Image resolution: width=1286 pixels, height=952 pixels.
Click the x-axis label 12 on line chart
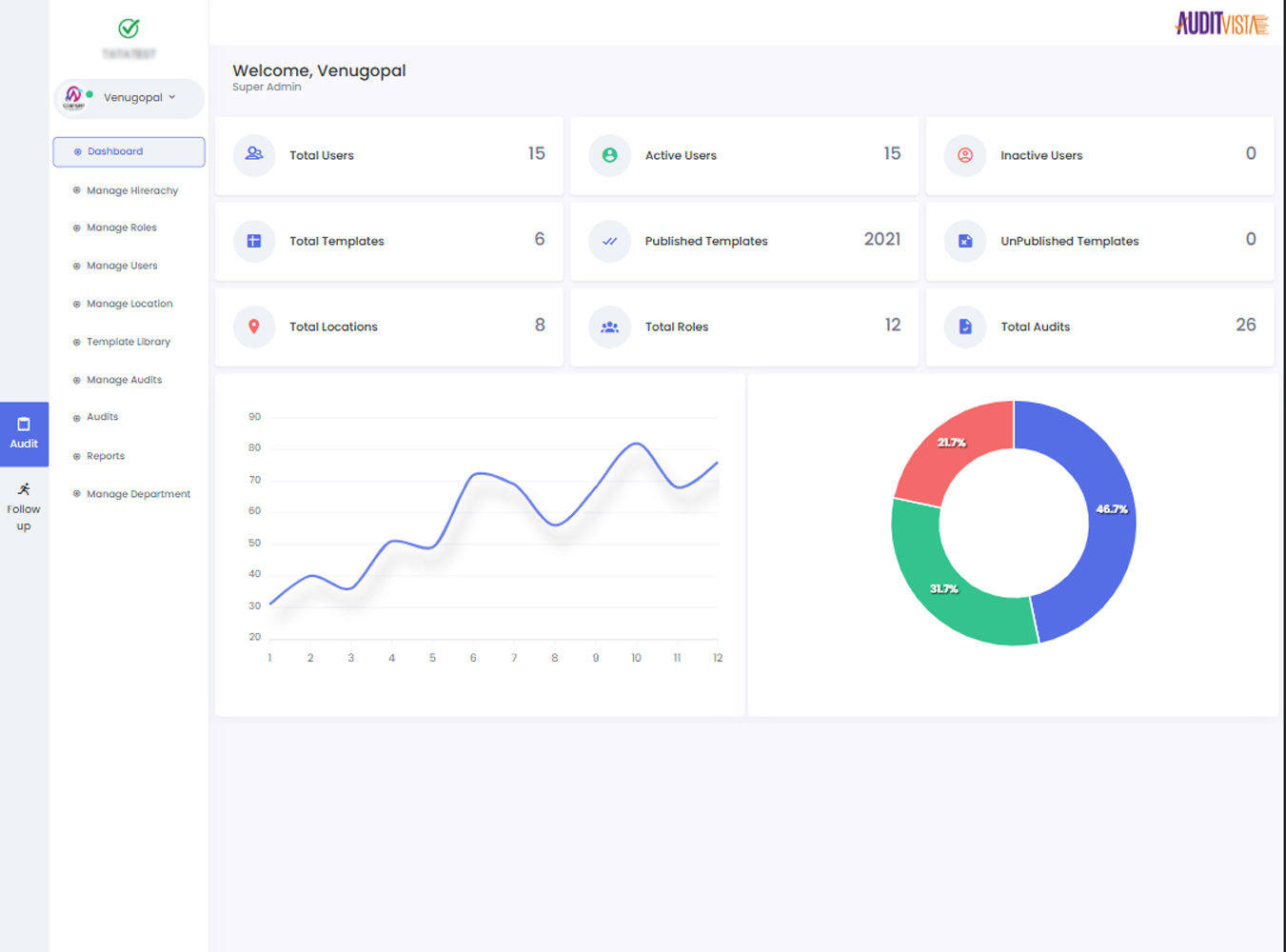pyautogui.click(x=718, y=658)
